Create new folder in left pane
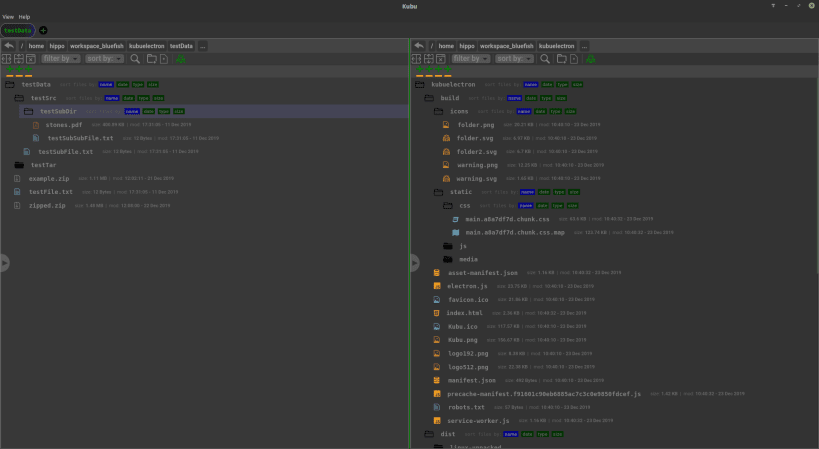The height and width of the screenshot is (449, 819). [151, 59]
